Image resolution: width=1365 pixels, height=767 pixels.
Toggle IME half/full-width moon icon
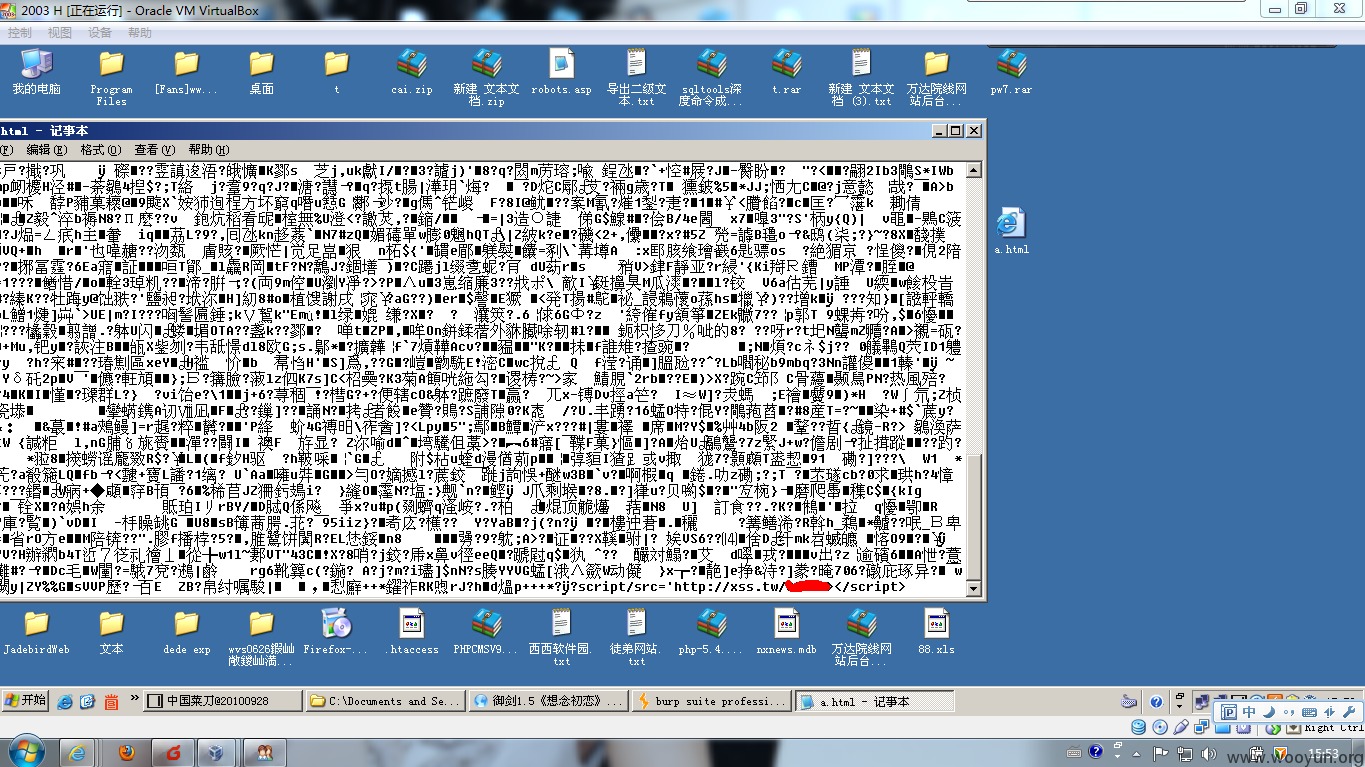pyautogui.click(x=1268, y=712)
